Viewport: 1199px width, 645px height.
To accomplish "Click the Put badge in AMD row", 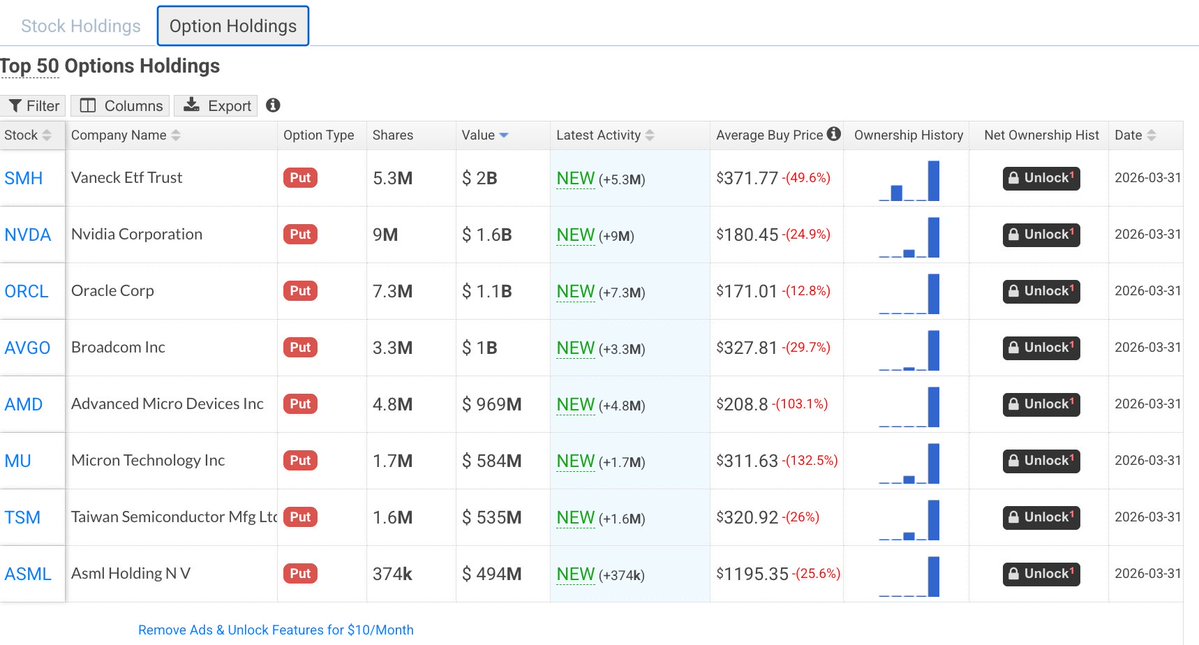I will point(301,404).
